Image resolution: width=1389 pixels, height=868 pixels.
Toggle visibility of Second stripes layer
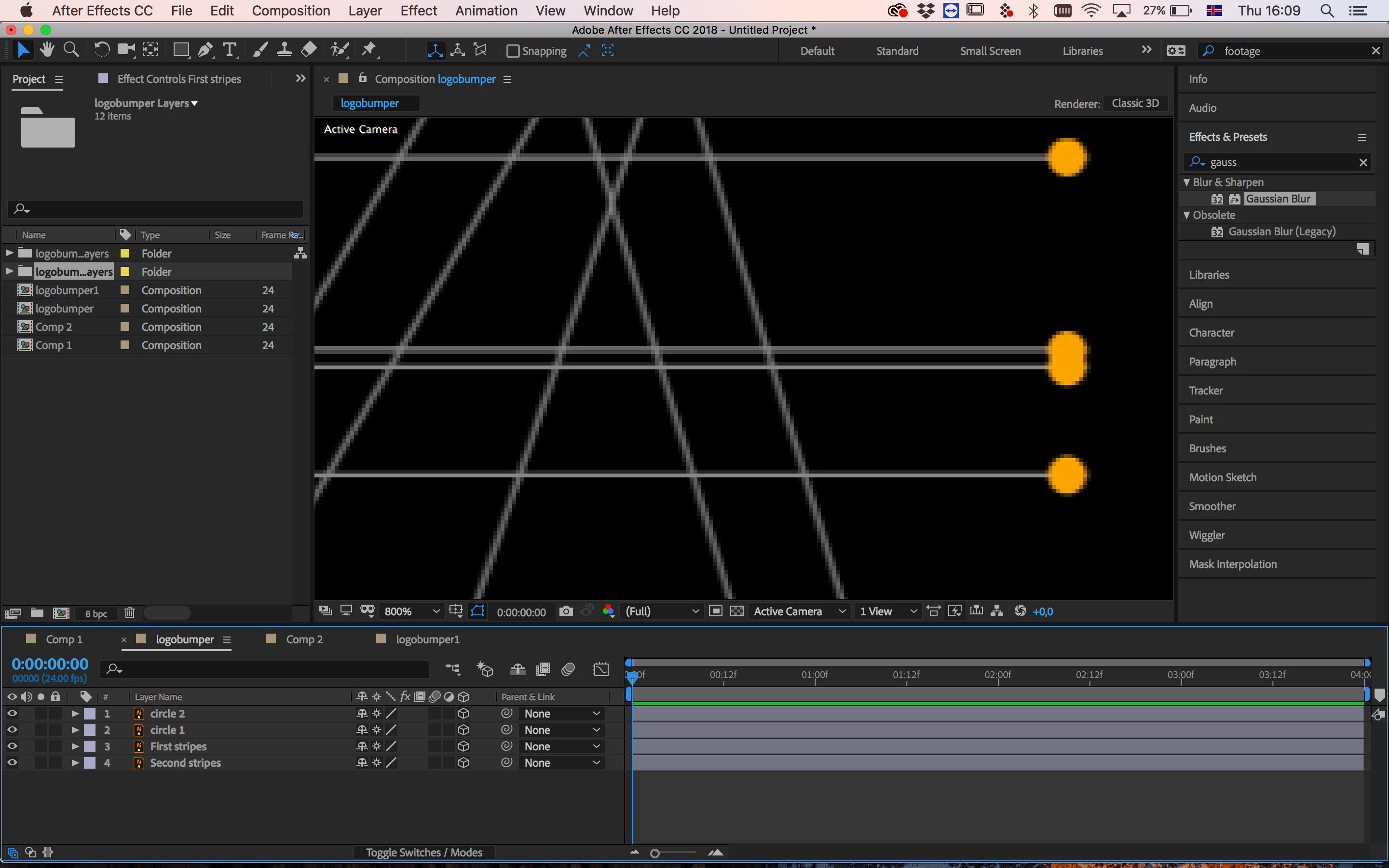(x=12, y=763)
